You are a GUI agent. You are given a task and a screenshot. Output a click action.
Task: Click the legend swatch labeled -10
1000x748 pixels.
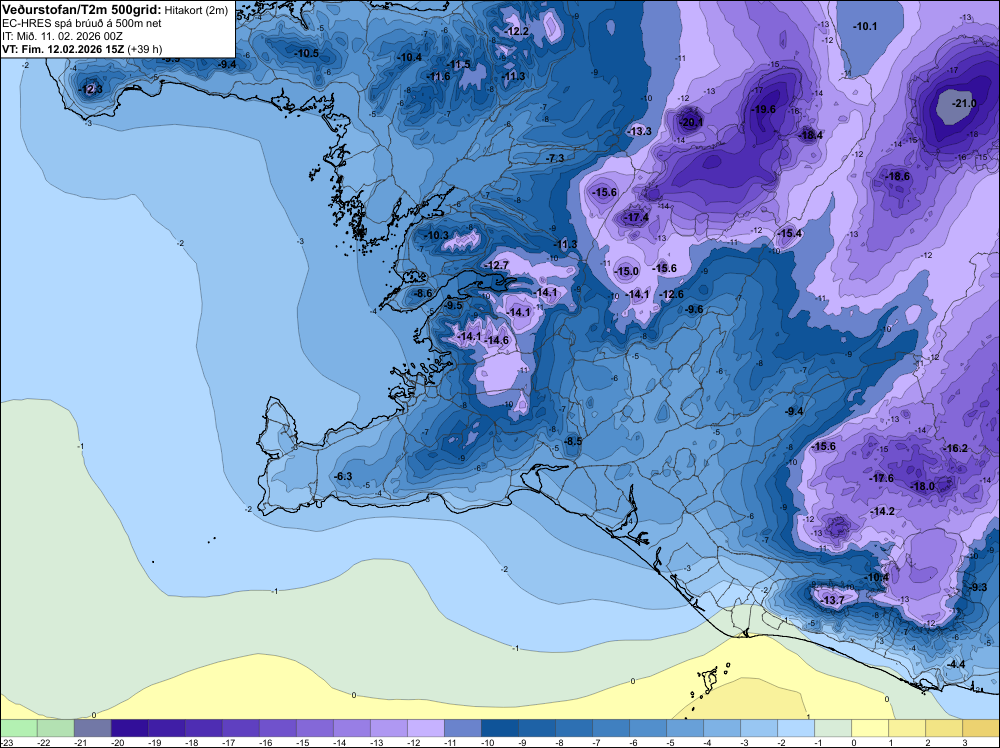499,728
